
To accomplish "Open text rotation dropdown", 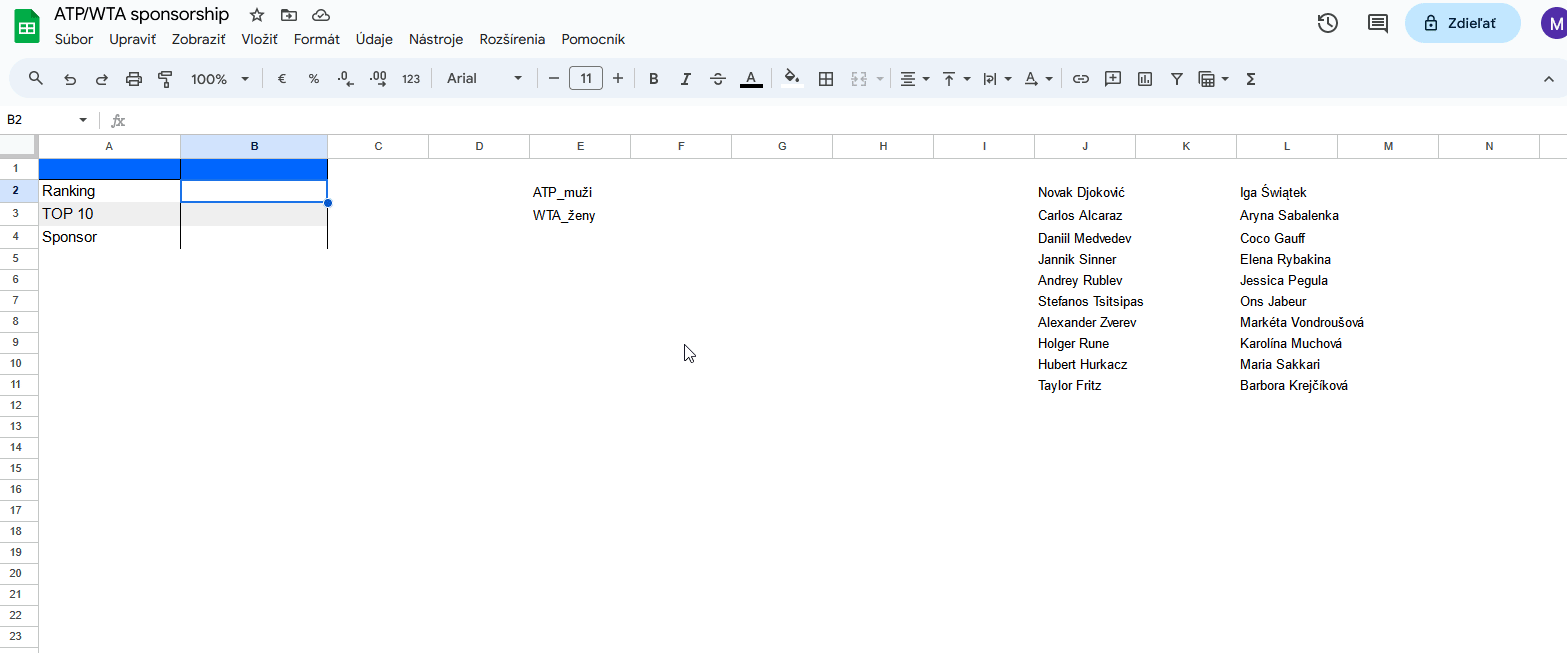I will tap(1038, 79).
